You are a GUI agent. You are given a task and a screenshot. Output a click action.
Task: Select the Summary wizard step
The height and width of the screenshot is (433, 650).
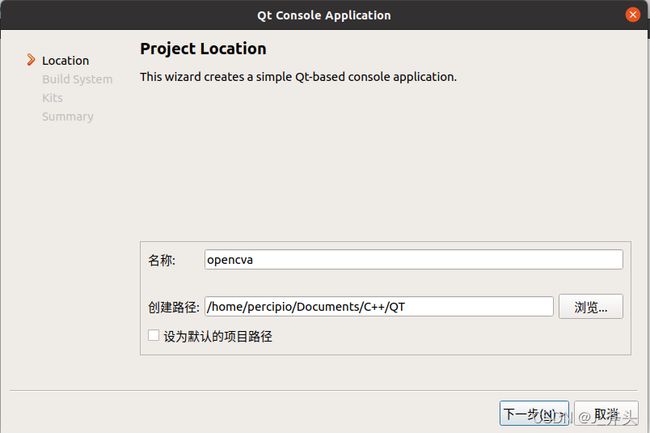click(68, 116)
